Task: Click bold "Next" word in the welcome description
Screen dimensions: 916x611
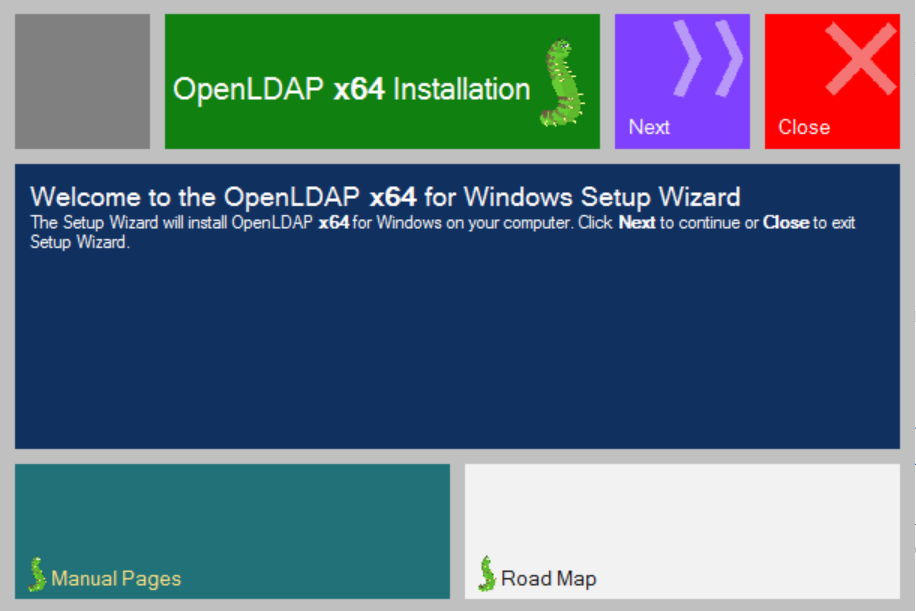Action: pyautogui.click(x=637, y=223)
